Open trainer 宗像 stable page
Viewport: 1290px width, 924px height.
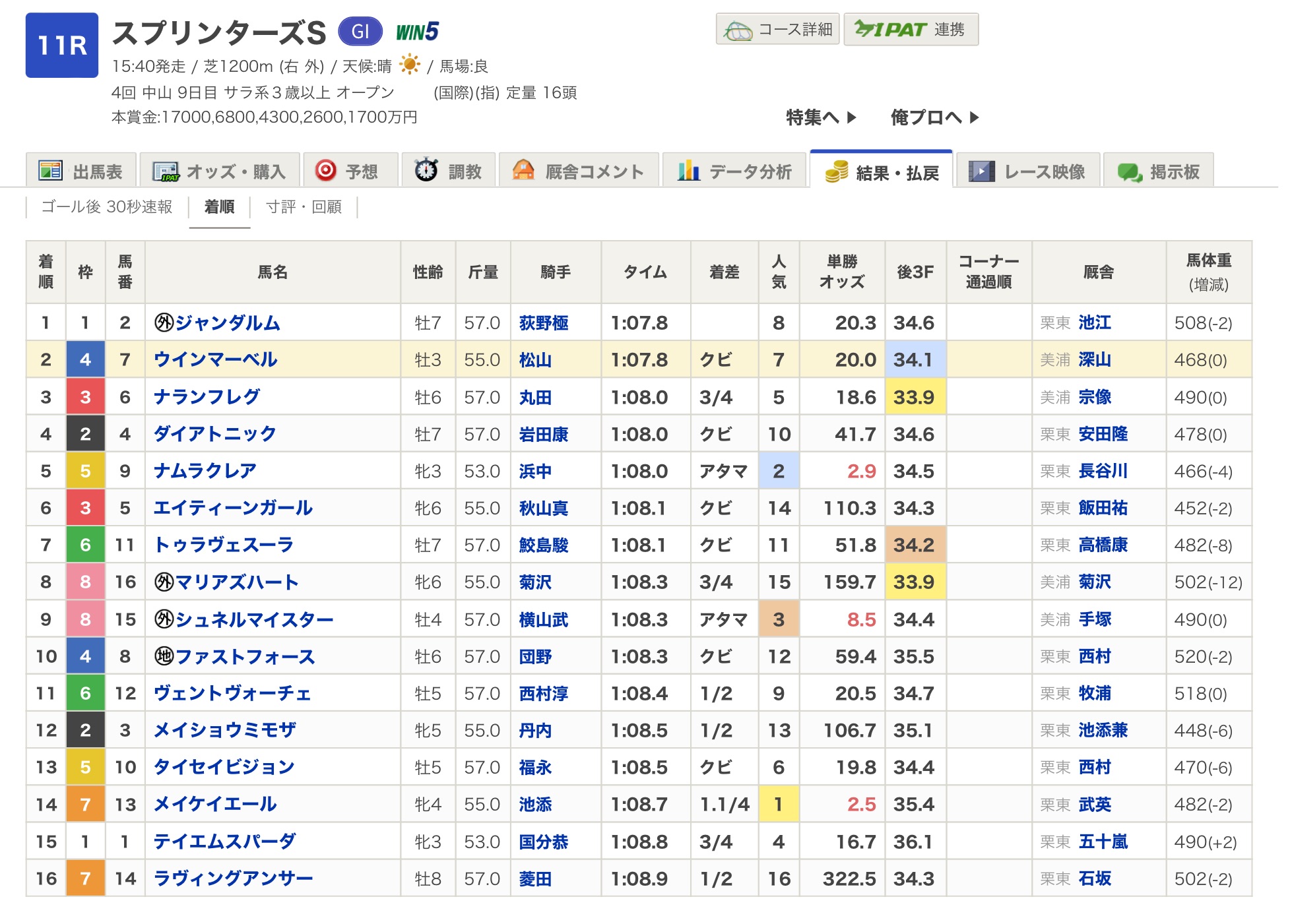(1095, 397)
